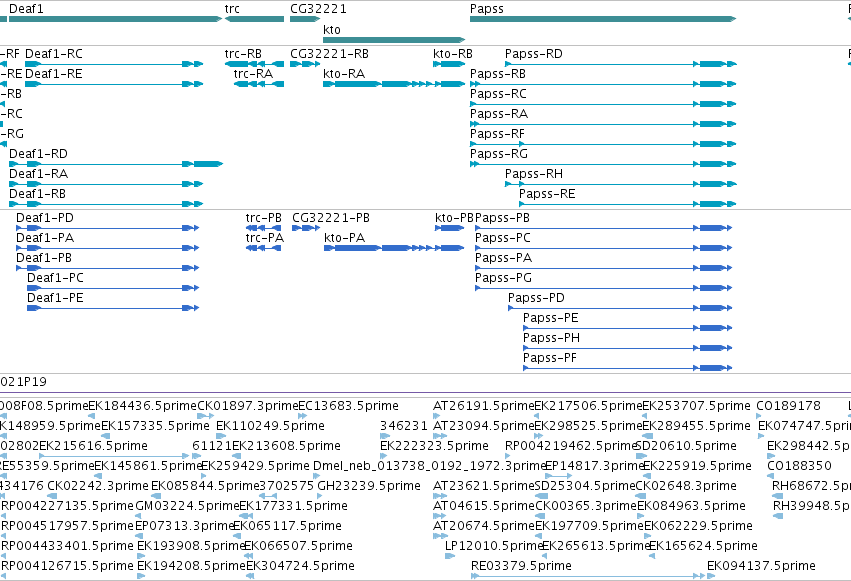
Task: Select transcript Deaf1-RA
Action: pyautogui.click(x=38, y=174)
